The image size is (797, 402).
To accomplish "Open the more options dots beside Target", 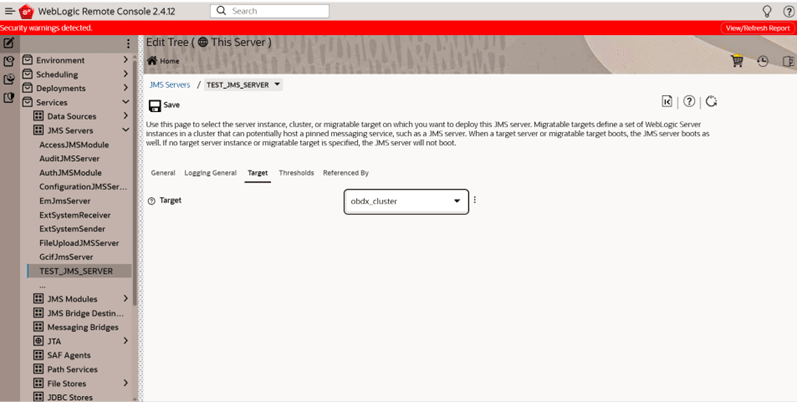I will [475, 200].
